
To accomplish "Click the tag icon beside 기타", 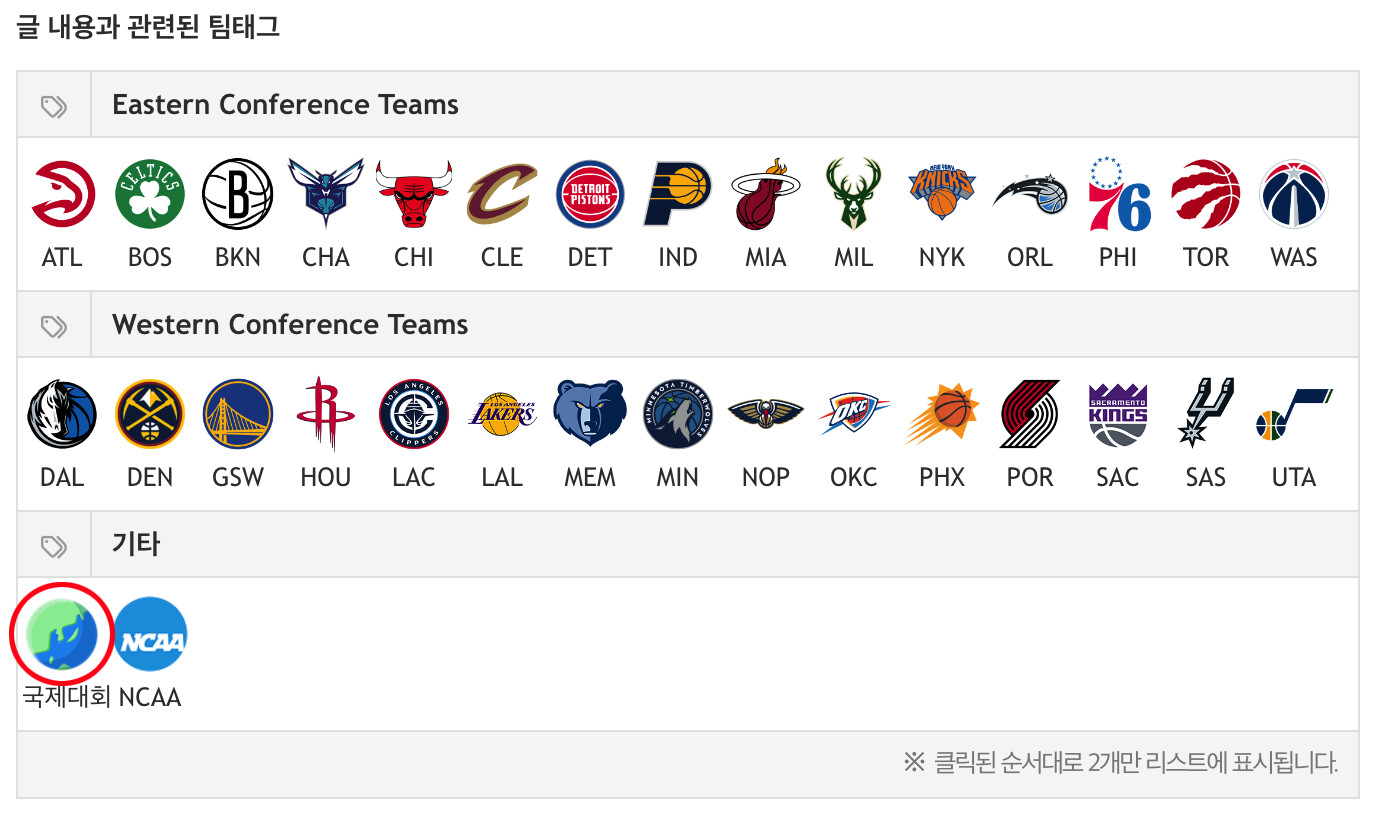I will pos(54,545).
